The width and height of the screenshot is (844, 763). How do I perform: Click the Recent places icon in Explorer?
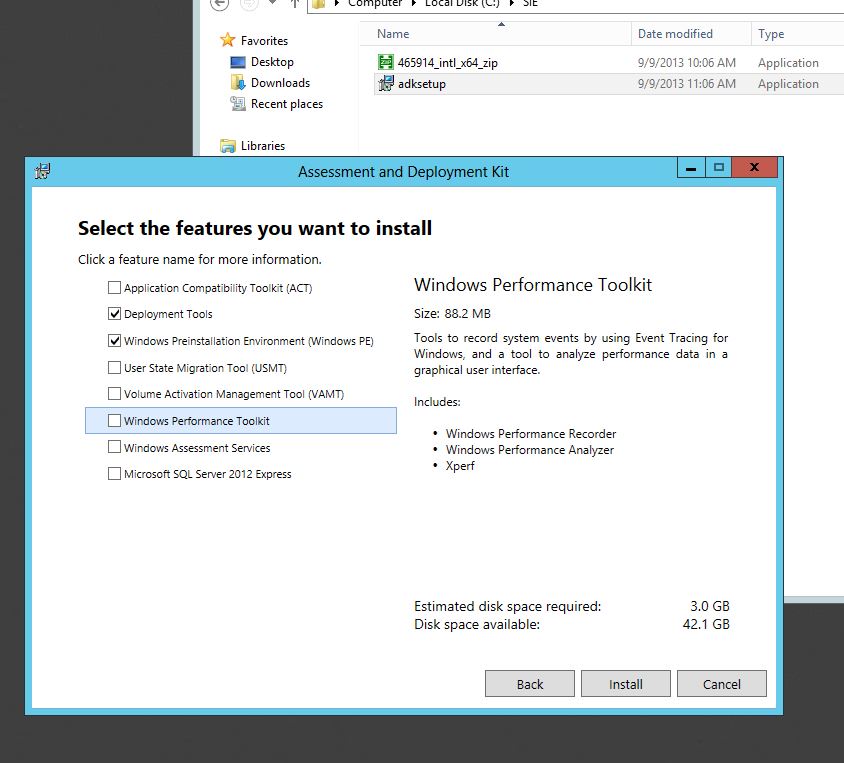[x=237, y=103]
